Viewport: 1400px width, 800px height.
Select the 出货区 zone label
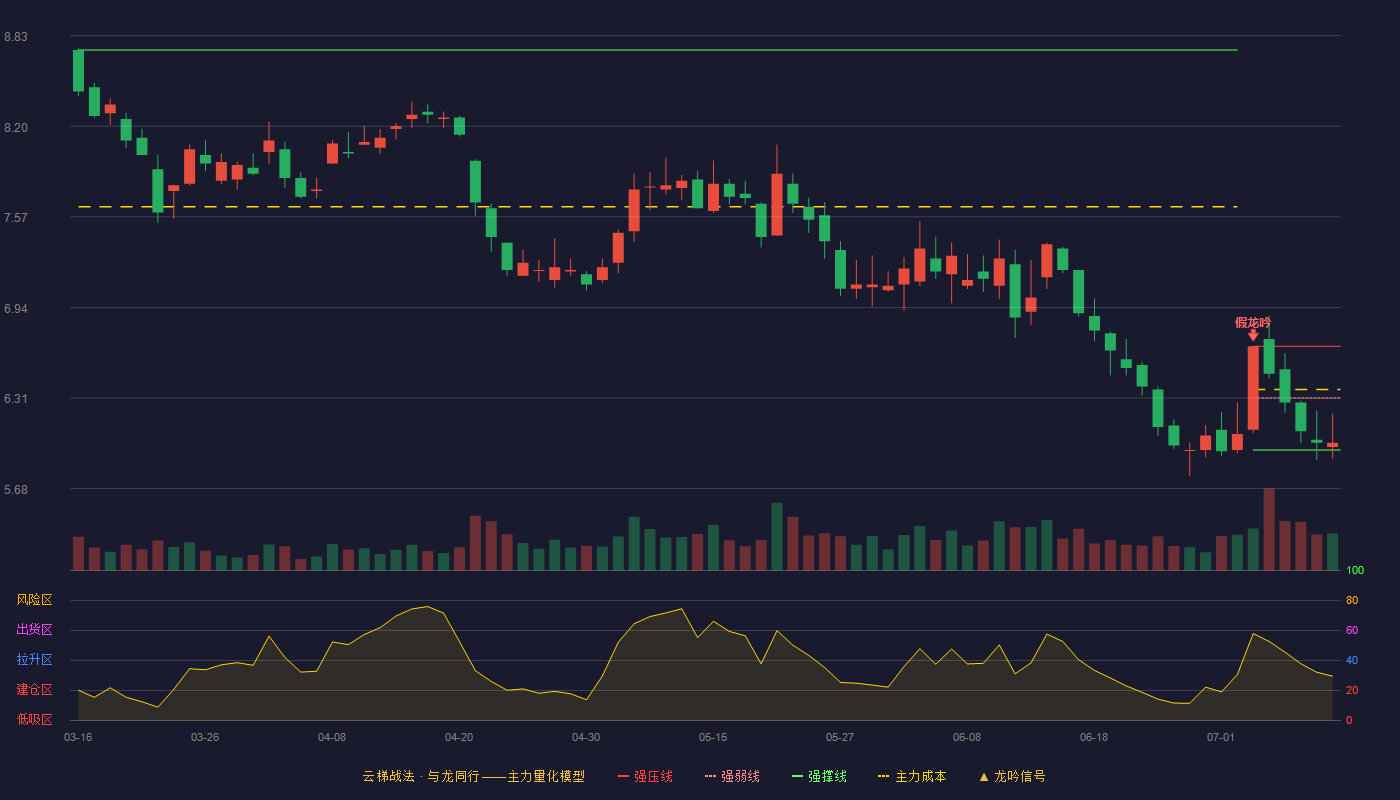(35, 630)
